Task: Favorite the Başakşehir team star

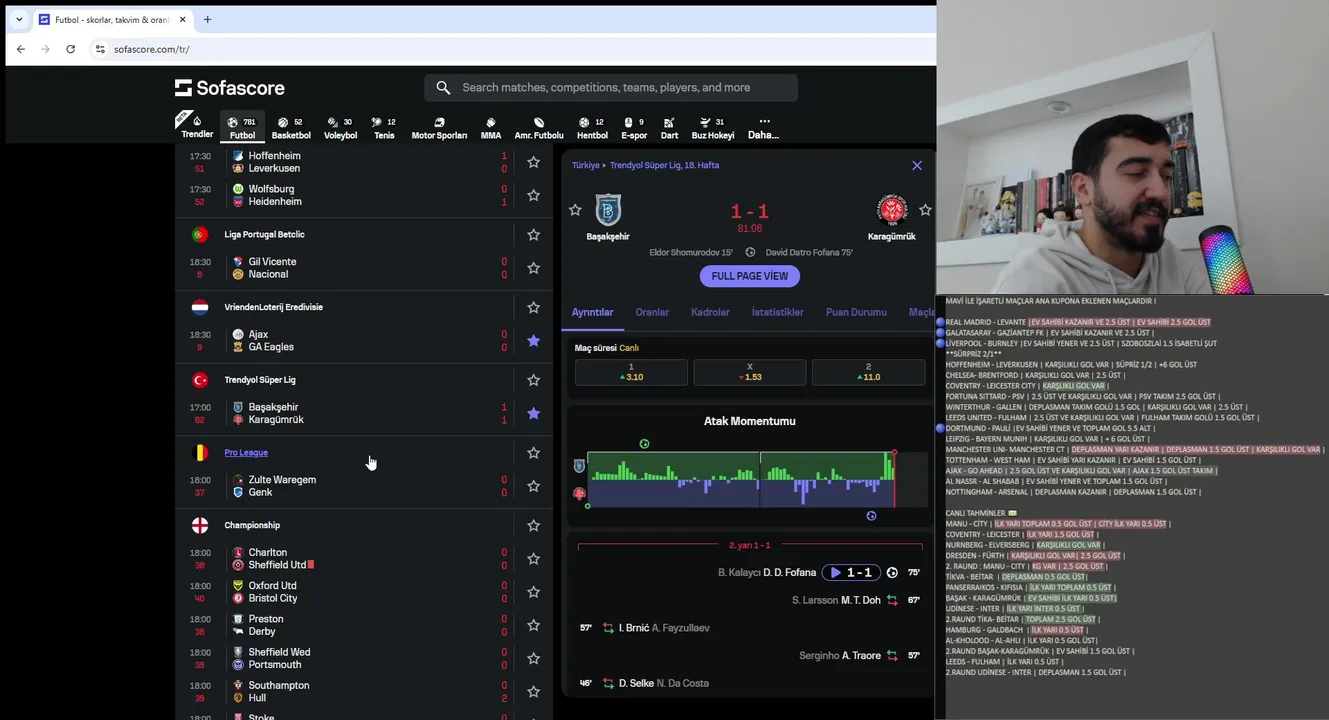Action: point(575,210)
